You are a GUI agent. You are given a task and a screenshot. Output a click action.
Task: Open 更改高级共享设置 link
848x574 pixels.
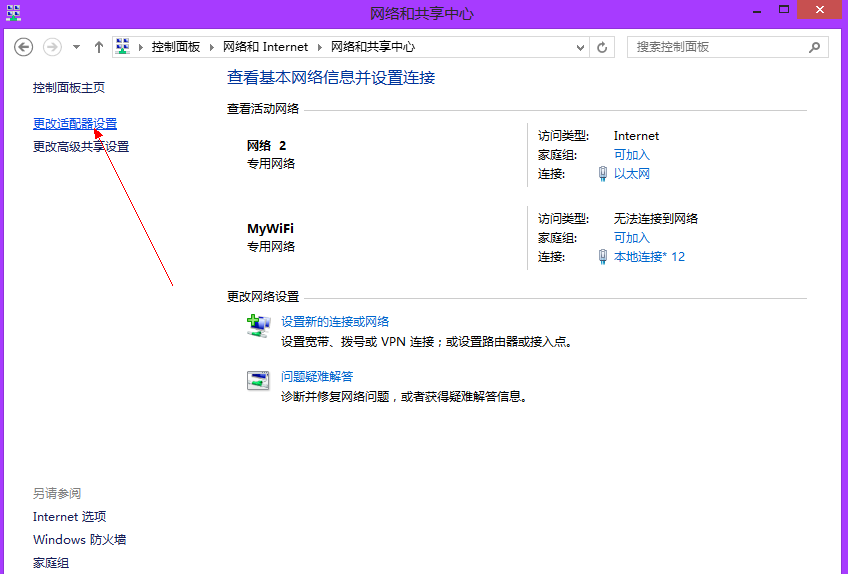tap(81, 147)
